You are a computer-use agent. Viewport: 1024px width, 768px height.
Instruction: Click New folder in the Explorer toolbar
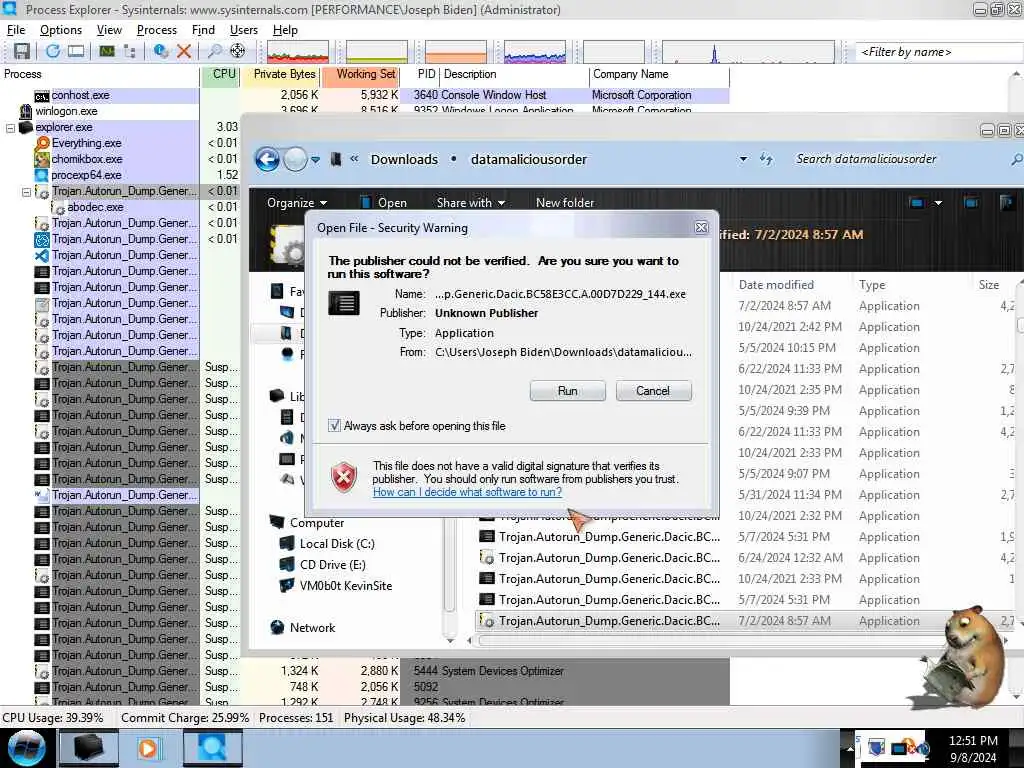click(565, 203)
